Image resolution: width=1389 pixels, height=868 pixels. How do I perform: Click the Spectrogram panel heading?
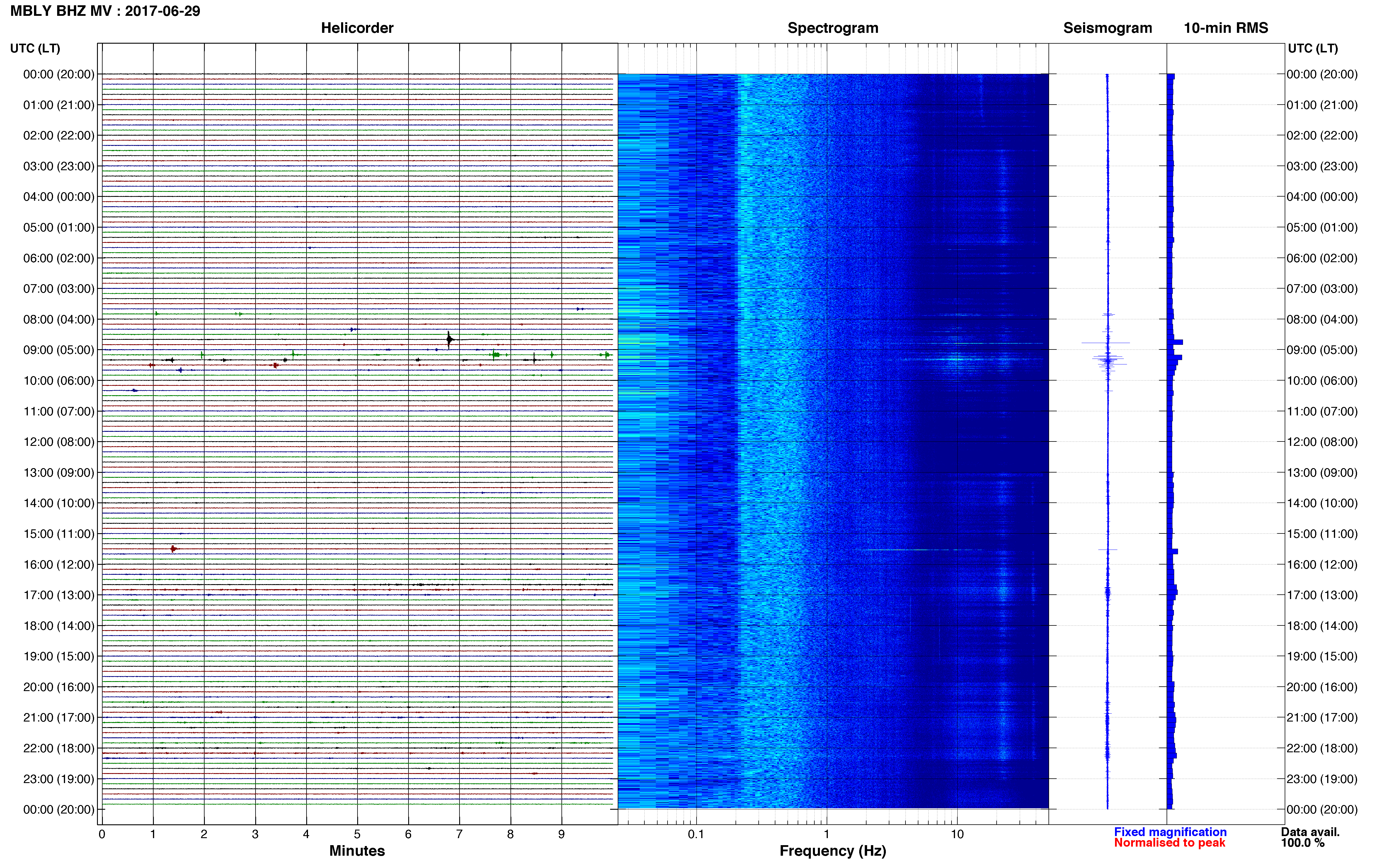click(x=833, y=28)
